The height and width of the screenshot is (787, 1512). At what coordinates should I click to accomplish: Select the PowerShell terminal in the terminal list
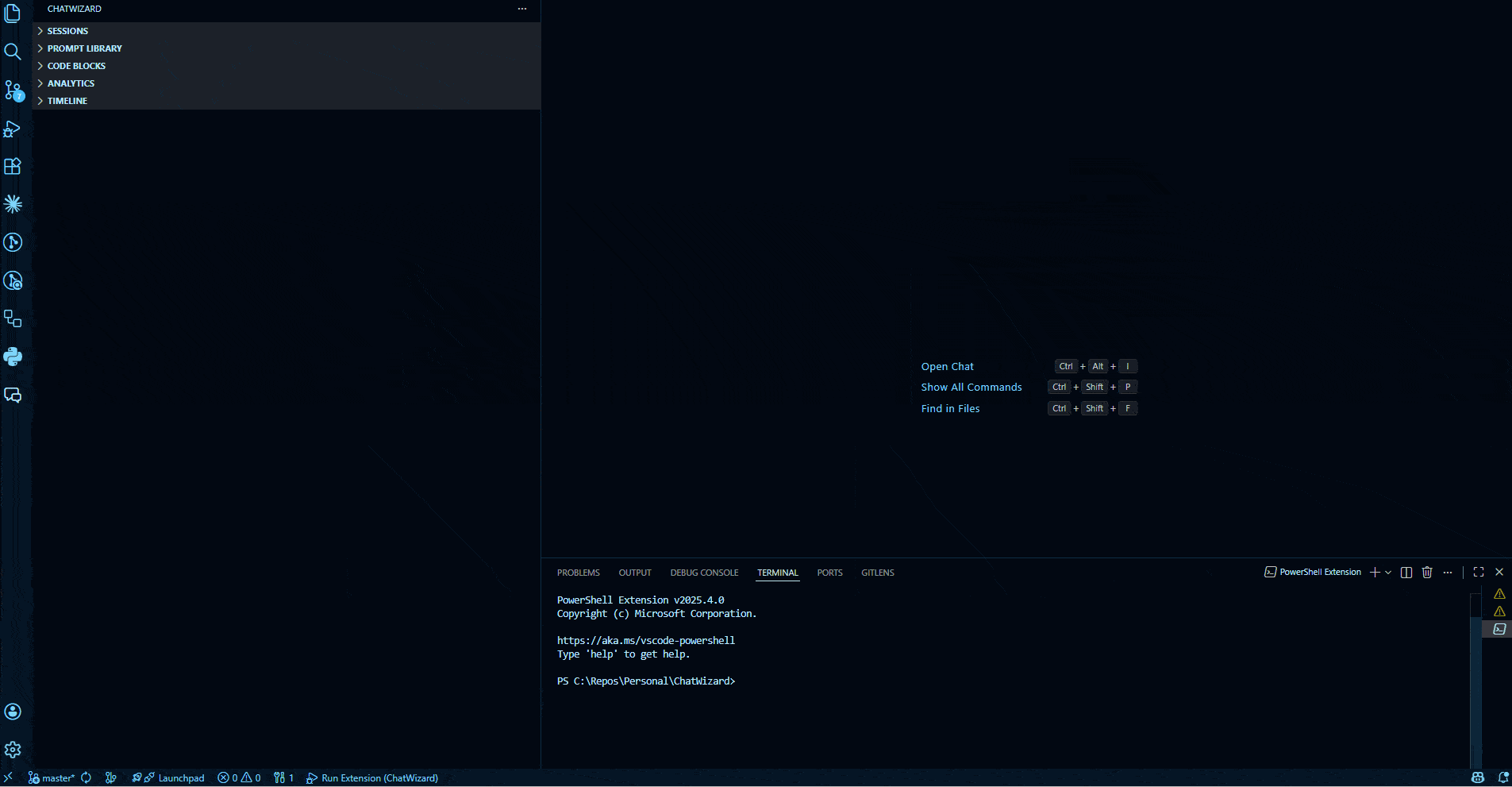coord(1499,629)
